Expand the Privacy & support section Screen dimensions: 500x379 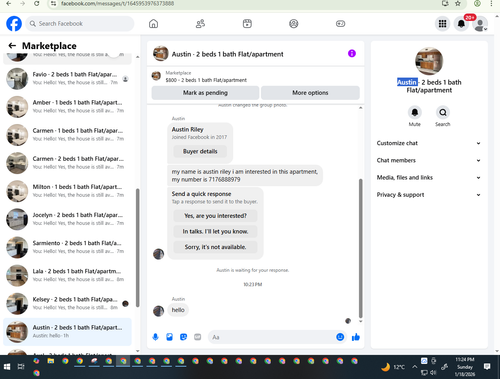pyautogui.click(x=429, y=195)
